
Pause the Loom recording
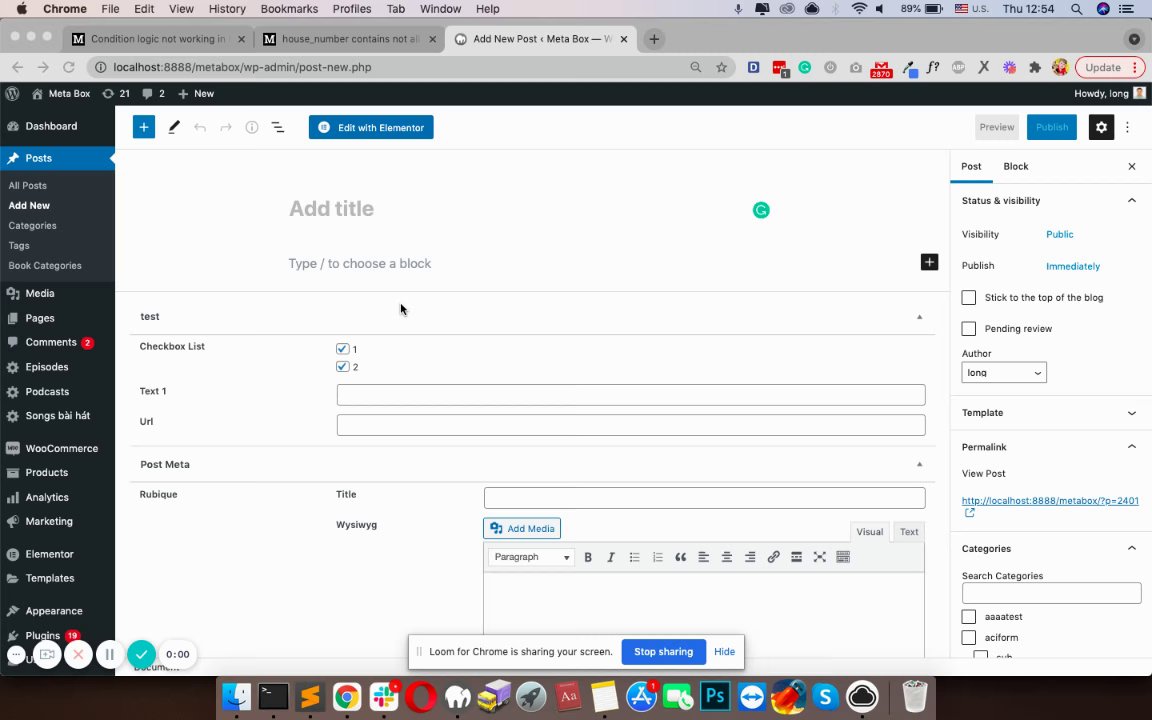coord(109,654)
